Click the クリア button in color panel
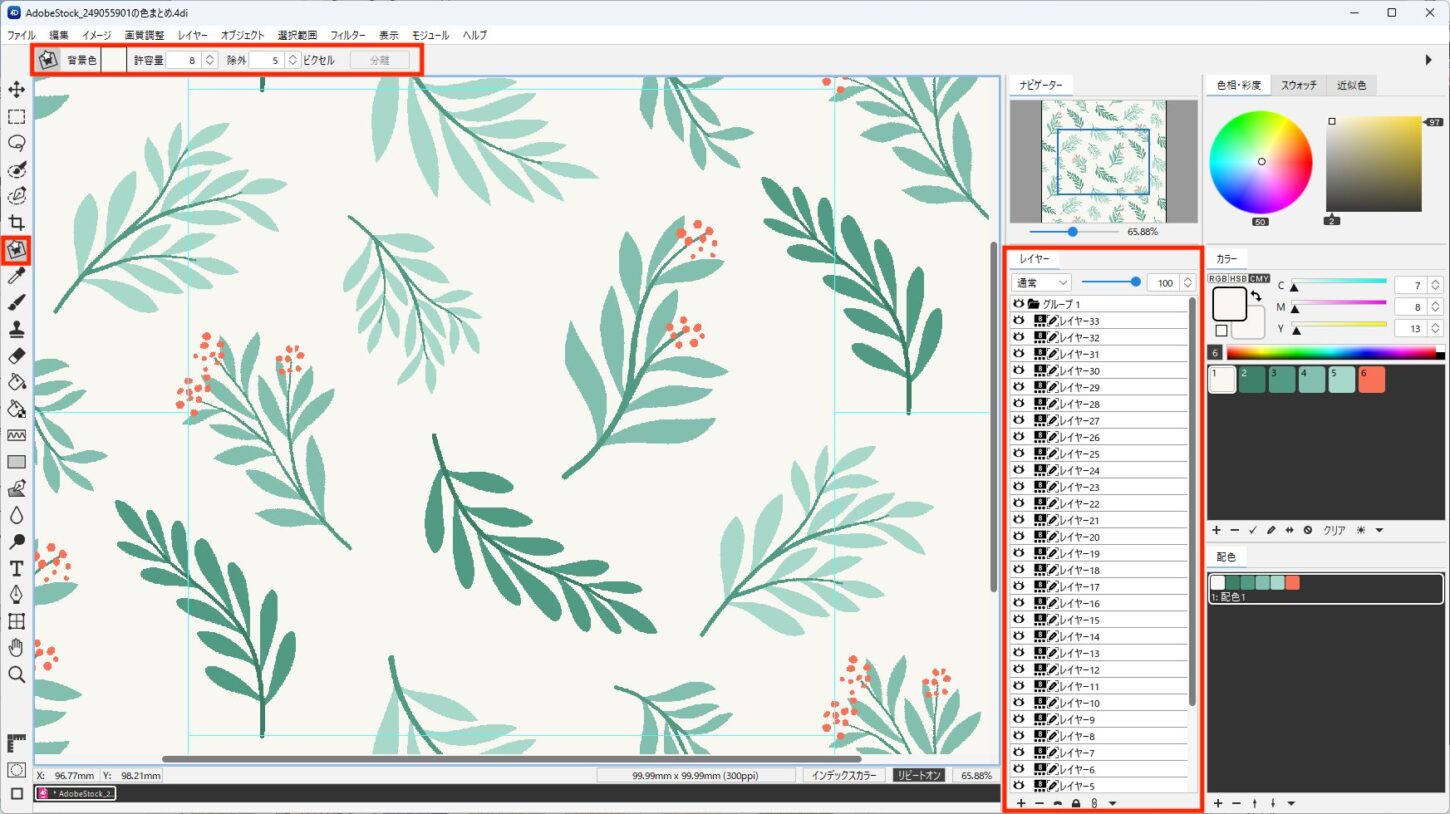This screenshot has width=1450, height=814. tap(1334, 530)
